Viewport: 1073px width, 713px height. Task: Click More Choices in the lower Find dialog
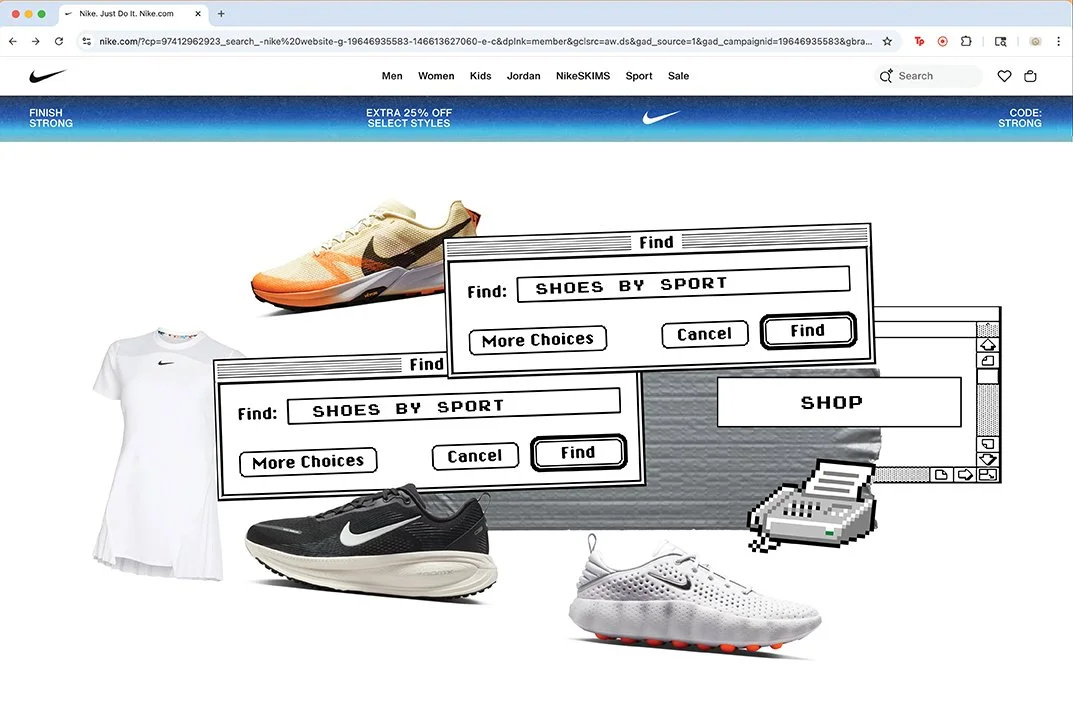[x=307, y=461]
